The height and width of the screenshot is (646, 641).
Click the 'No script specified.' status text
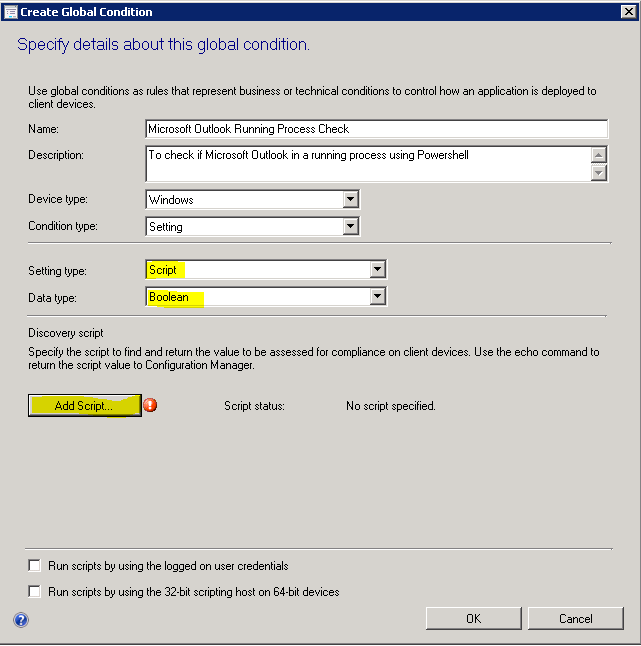[x=391, y=406]
